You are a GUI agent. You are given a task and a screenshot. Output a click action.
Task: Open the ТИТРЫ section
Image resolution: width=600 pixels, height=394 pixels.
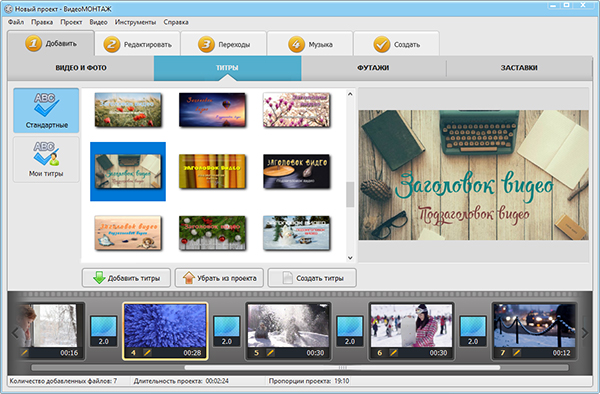(x=227, y=68)
